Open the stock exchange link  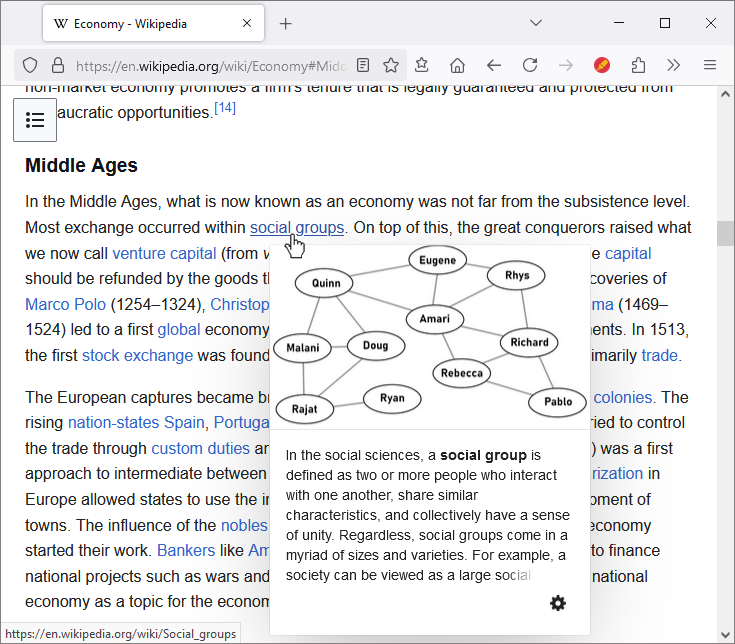coord(138,356)
